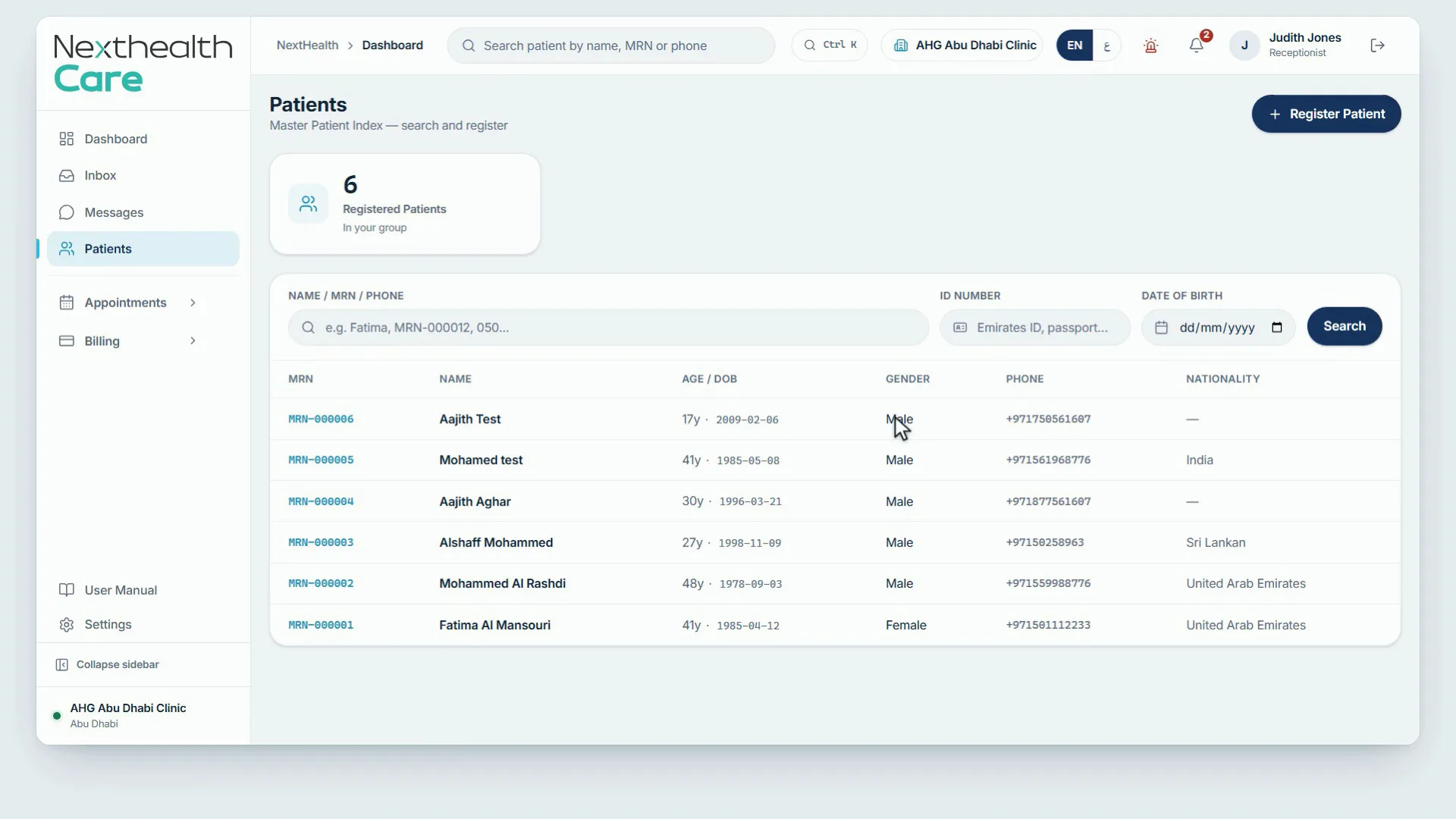
Task: Click the emergency alarm siren icon
Action: [1150, 45]
